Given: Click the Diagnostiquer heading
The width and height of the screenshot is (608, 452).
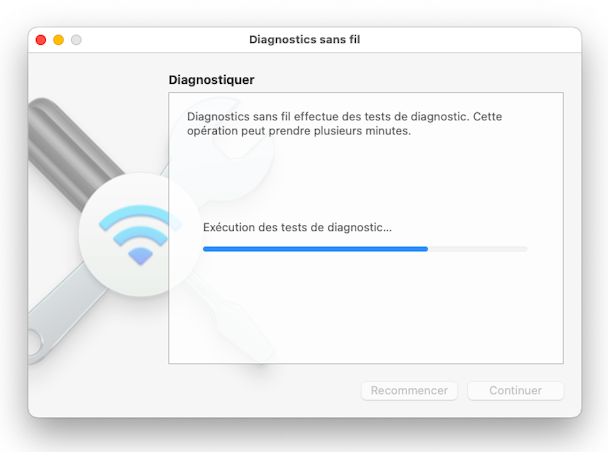Looking at the screenshot, I should coord(211,80).
